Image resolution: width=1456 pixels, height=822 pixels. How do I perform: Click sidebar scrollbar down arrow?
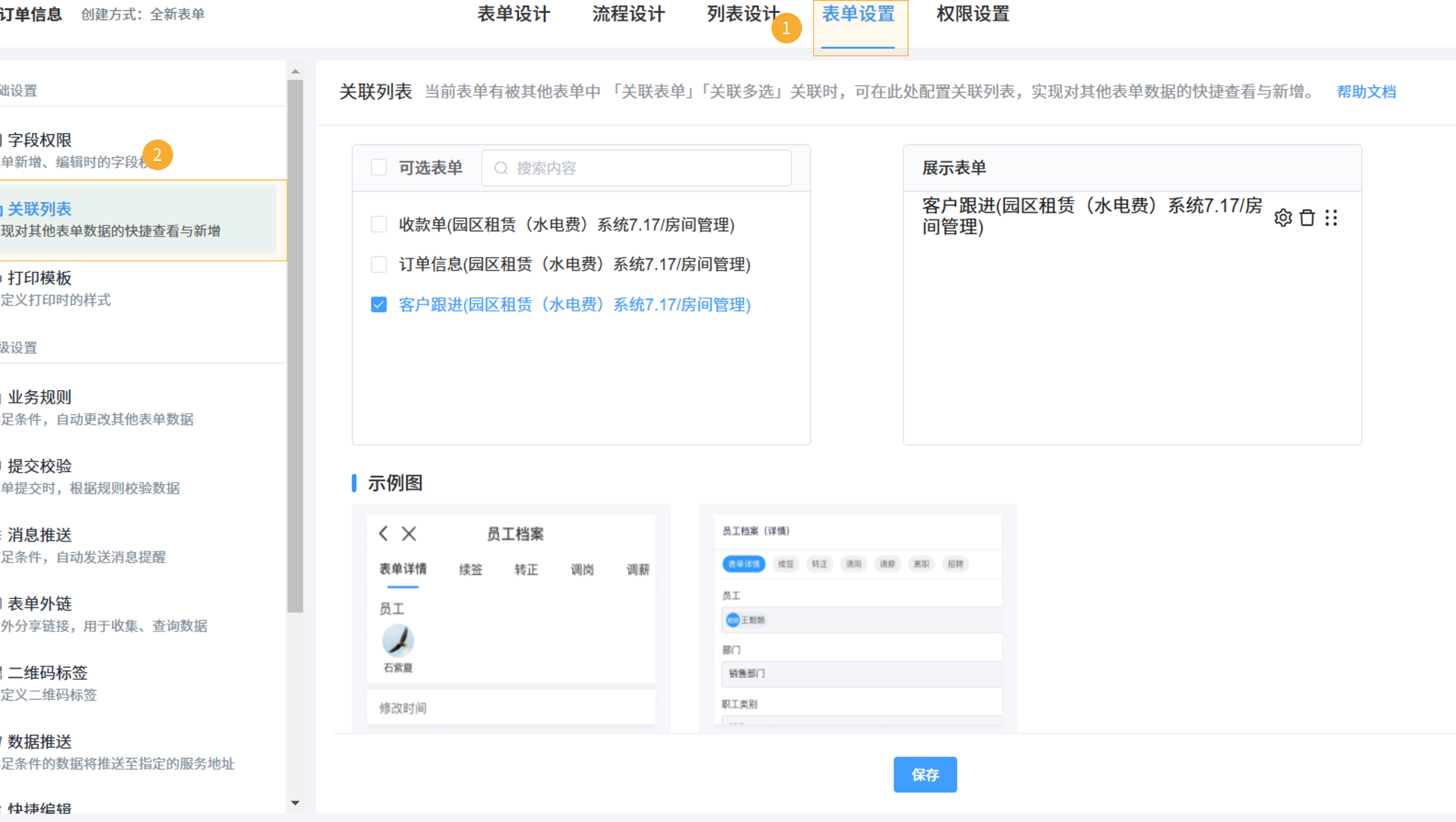coord(295,803)
